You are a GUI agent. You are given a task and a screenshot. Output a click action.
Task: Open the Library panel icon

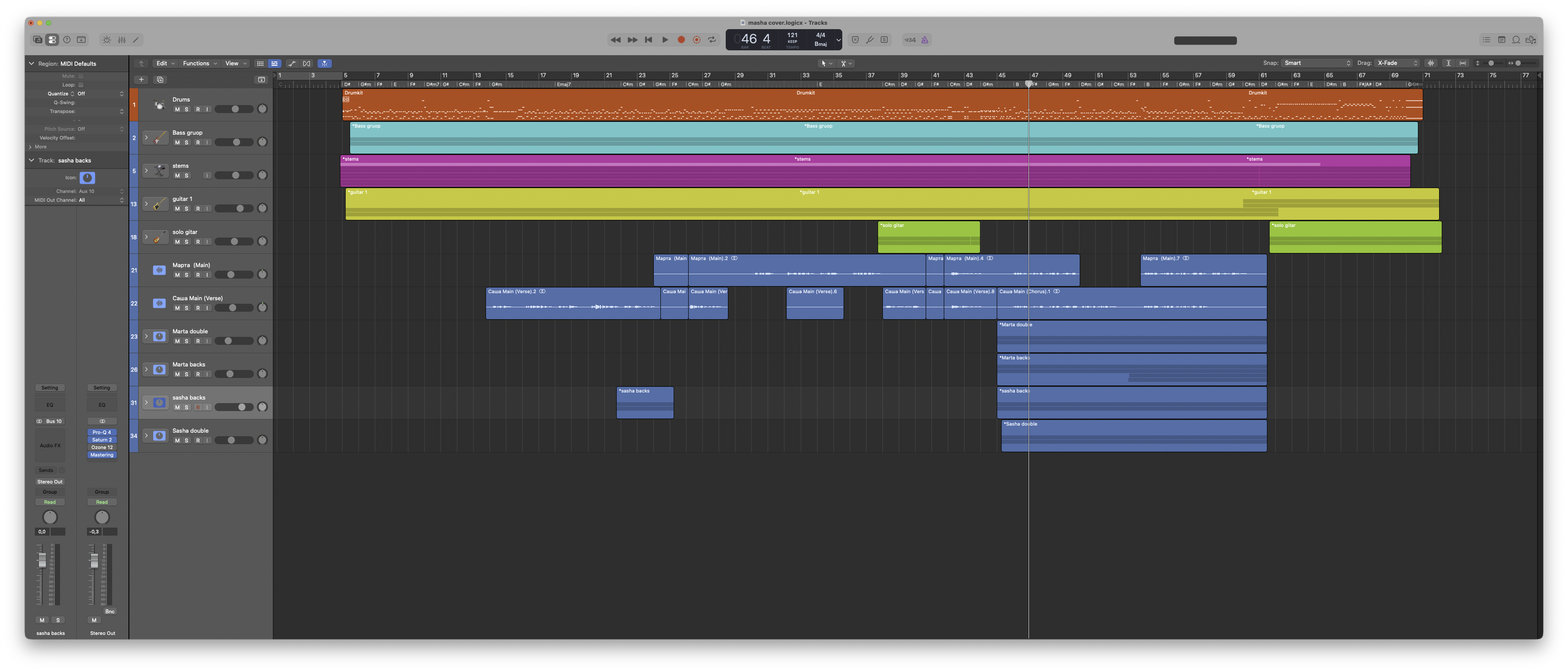[38, 40]
